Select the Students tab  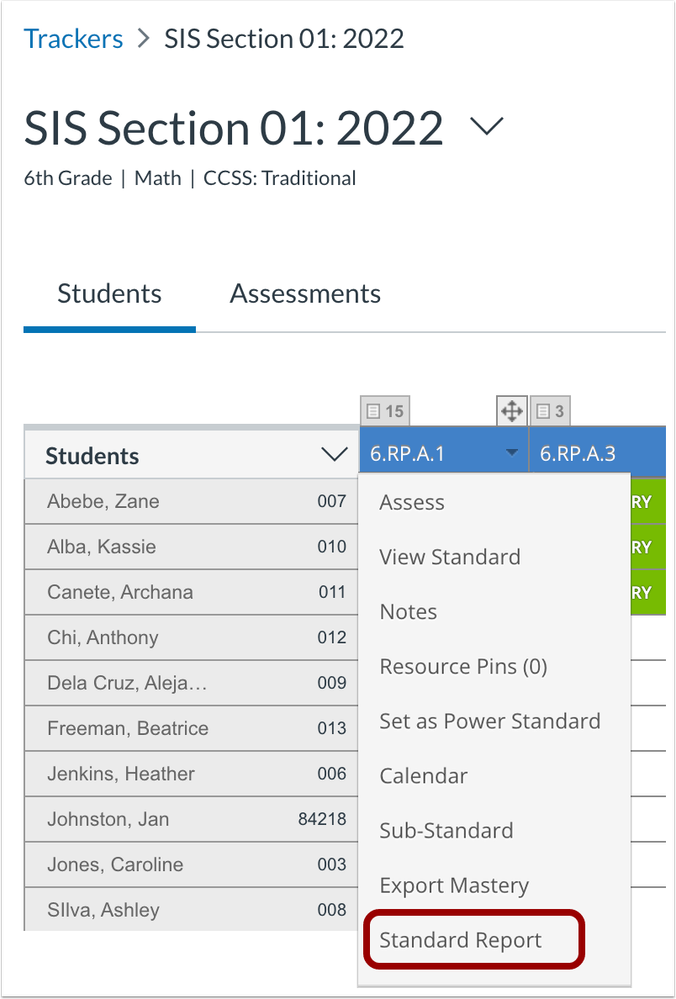click(x=110, y=294)
